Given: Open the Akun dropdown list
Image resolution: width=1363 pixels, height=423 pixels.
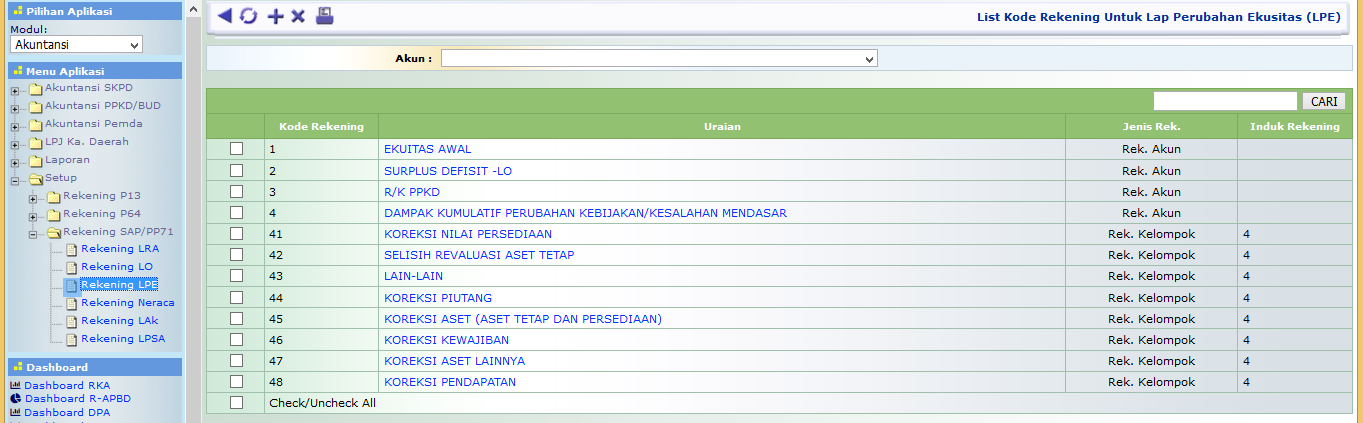Looking at the screenshot, I should pos(659,59).
